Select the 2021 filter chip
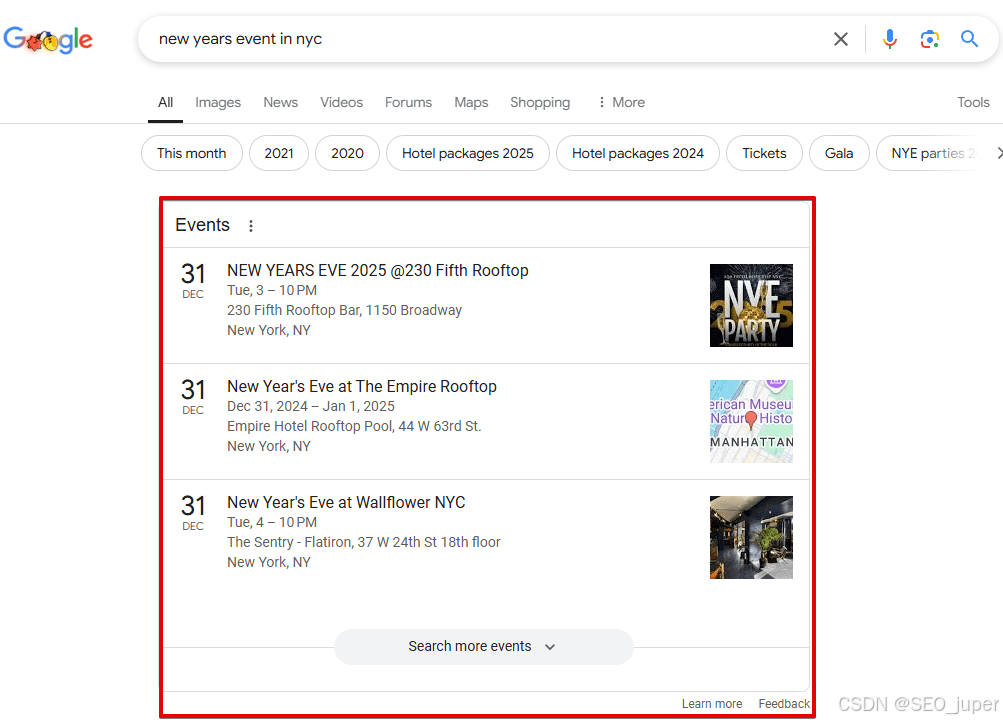Viewport: 1003px width, 722px height. [x=279, y=153]
